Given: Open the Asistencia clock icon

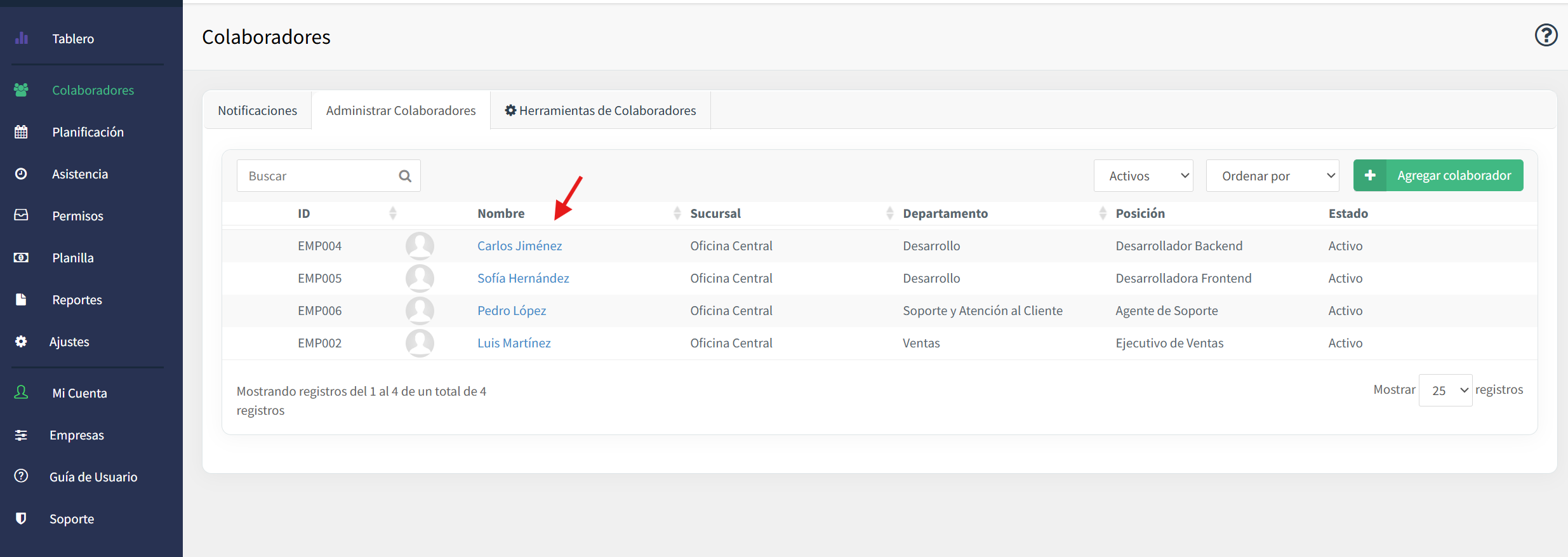Looking at the screenshot, I should pos(21,173).
